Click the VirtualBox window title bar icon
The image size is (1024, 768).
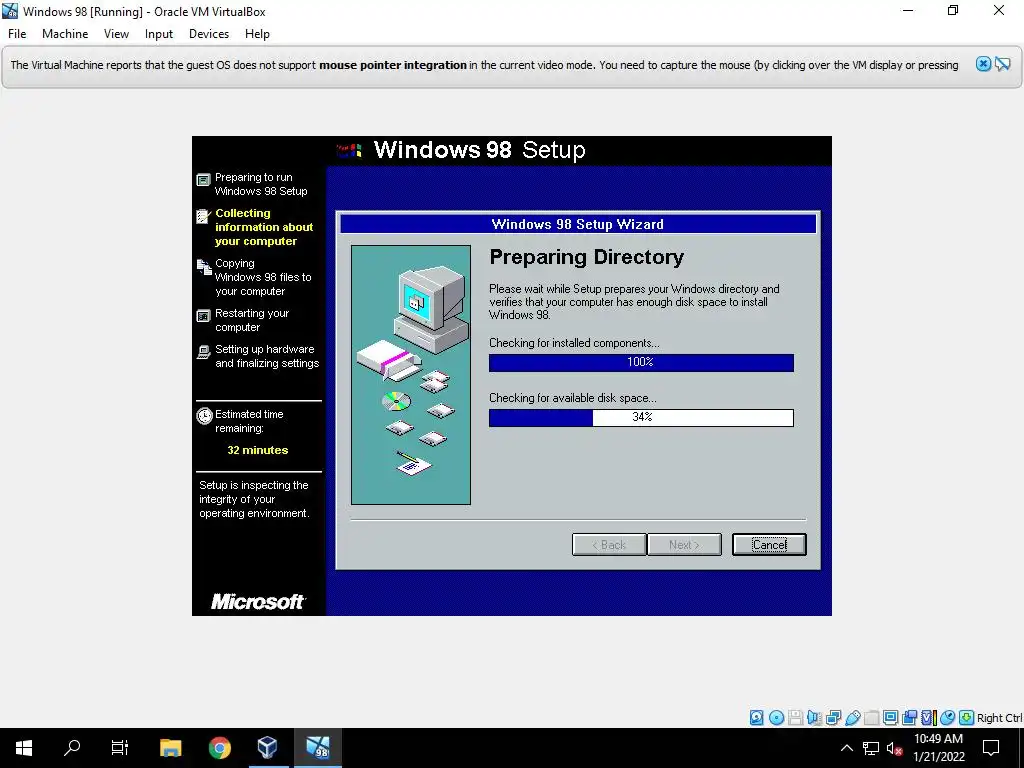10,11
